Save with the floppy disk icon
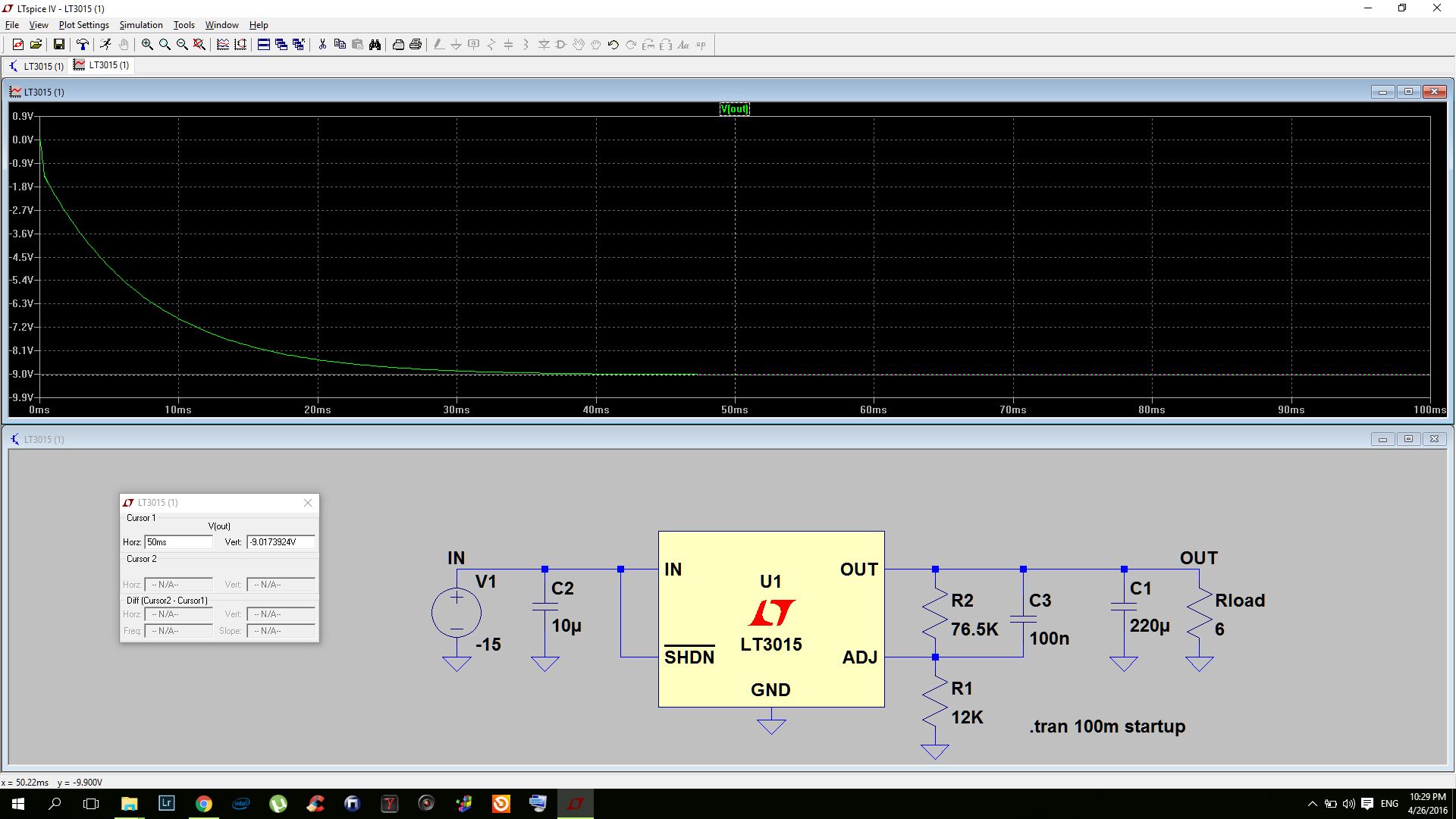 [x=58, y=45]
